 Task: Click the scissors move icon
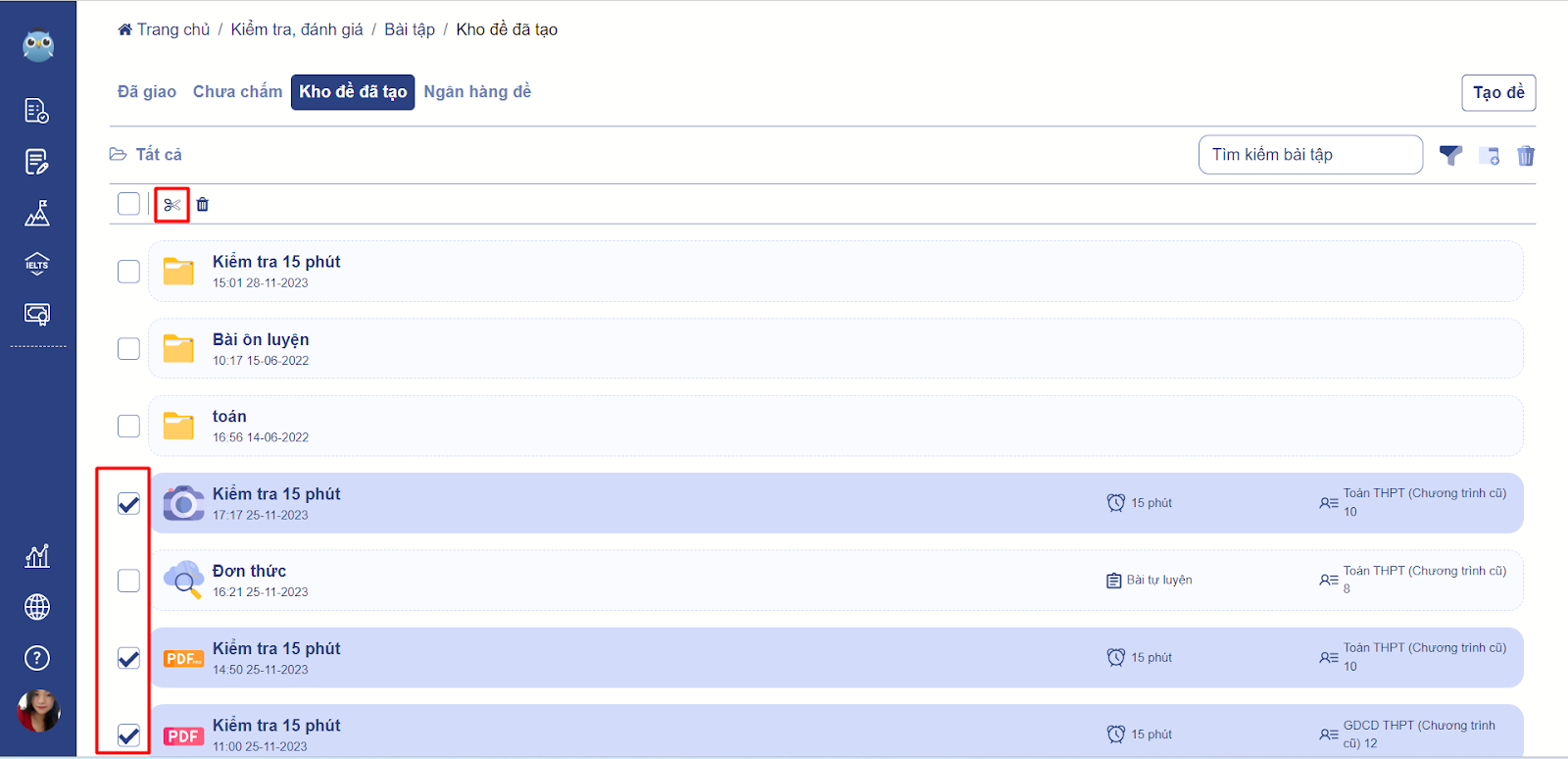[x=172, y=205]
